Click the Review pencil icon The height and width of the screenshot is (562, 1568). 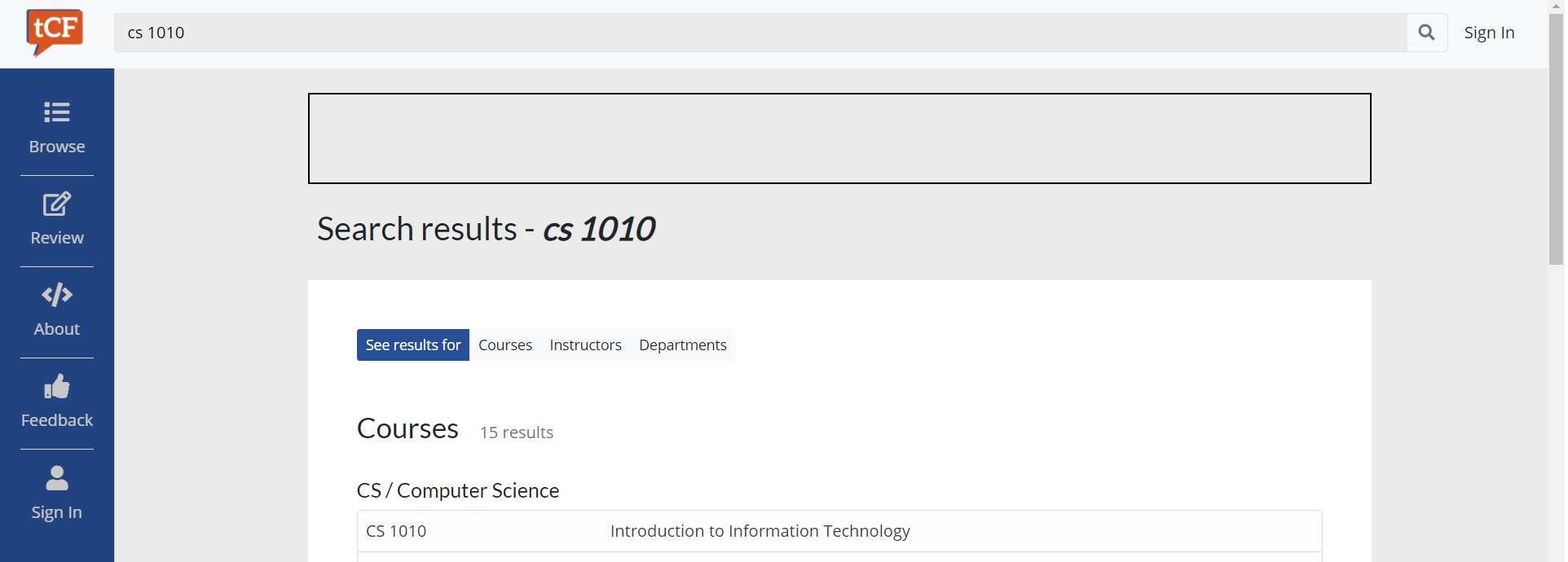coord(56,204)
